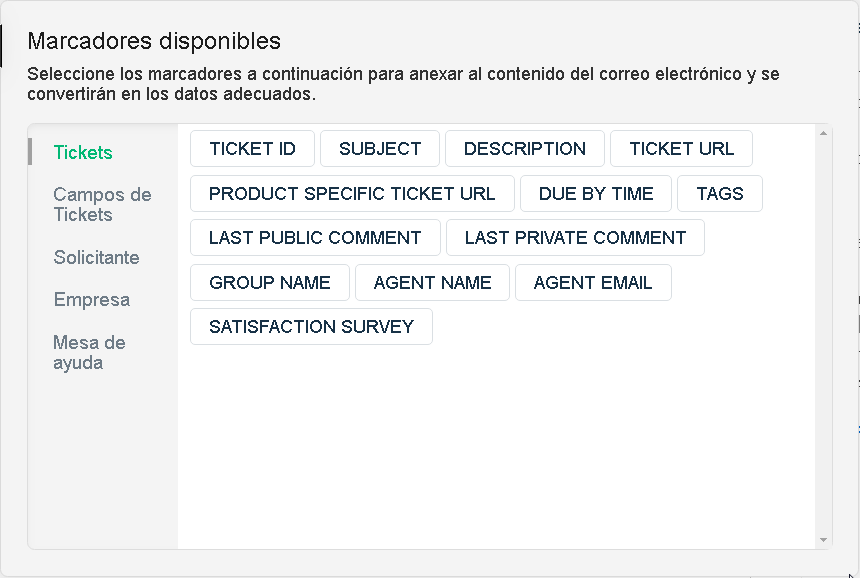Image resolution: width=860 pixels, height=578 pixels.
Task: Insert LAST PRIVATE COMMENT placeholder
Action: pyautogui.click(x=575, y=238)
